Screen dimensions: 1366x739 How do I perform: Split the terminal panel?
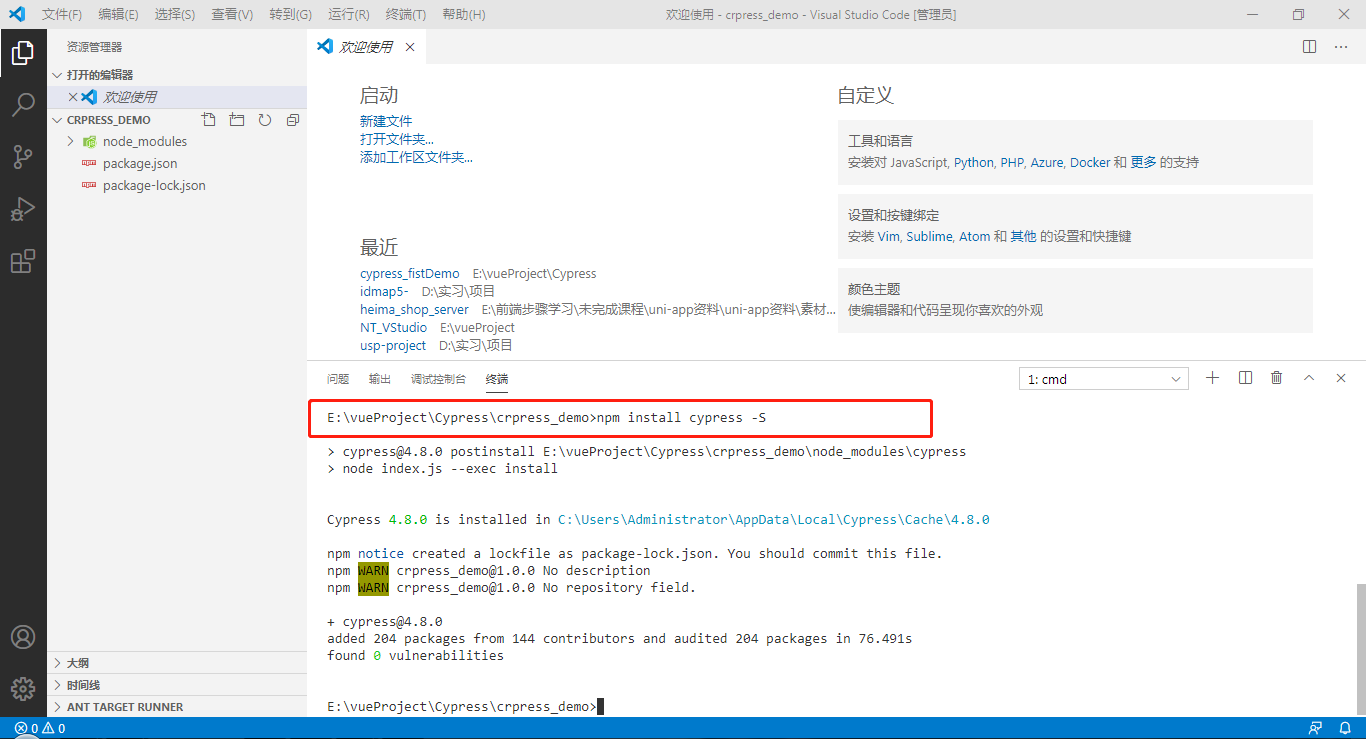tap(1245, 378)
